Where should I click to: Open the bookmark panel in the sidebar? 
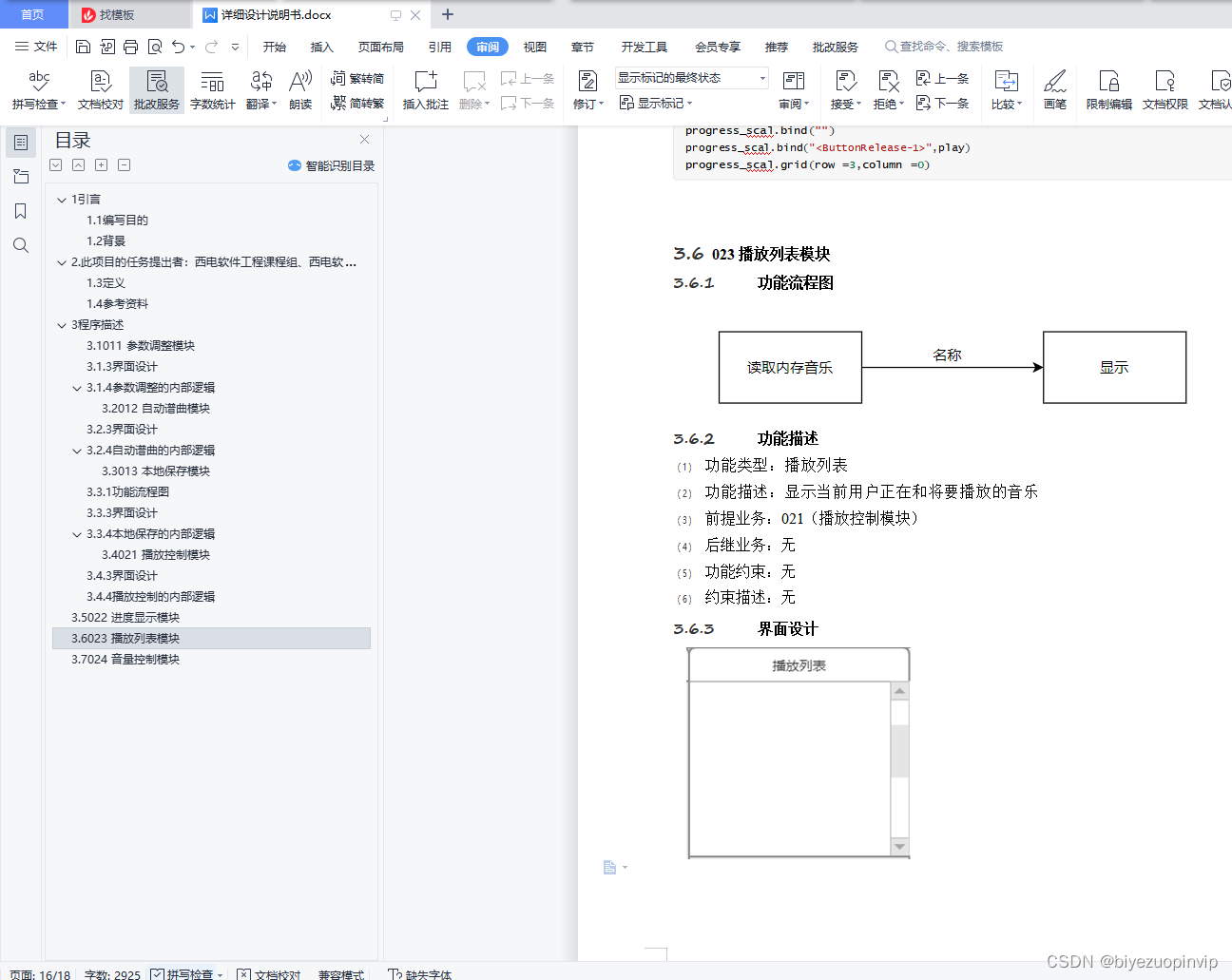21,211
